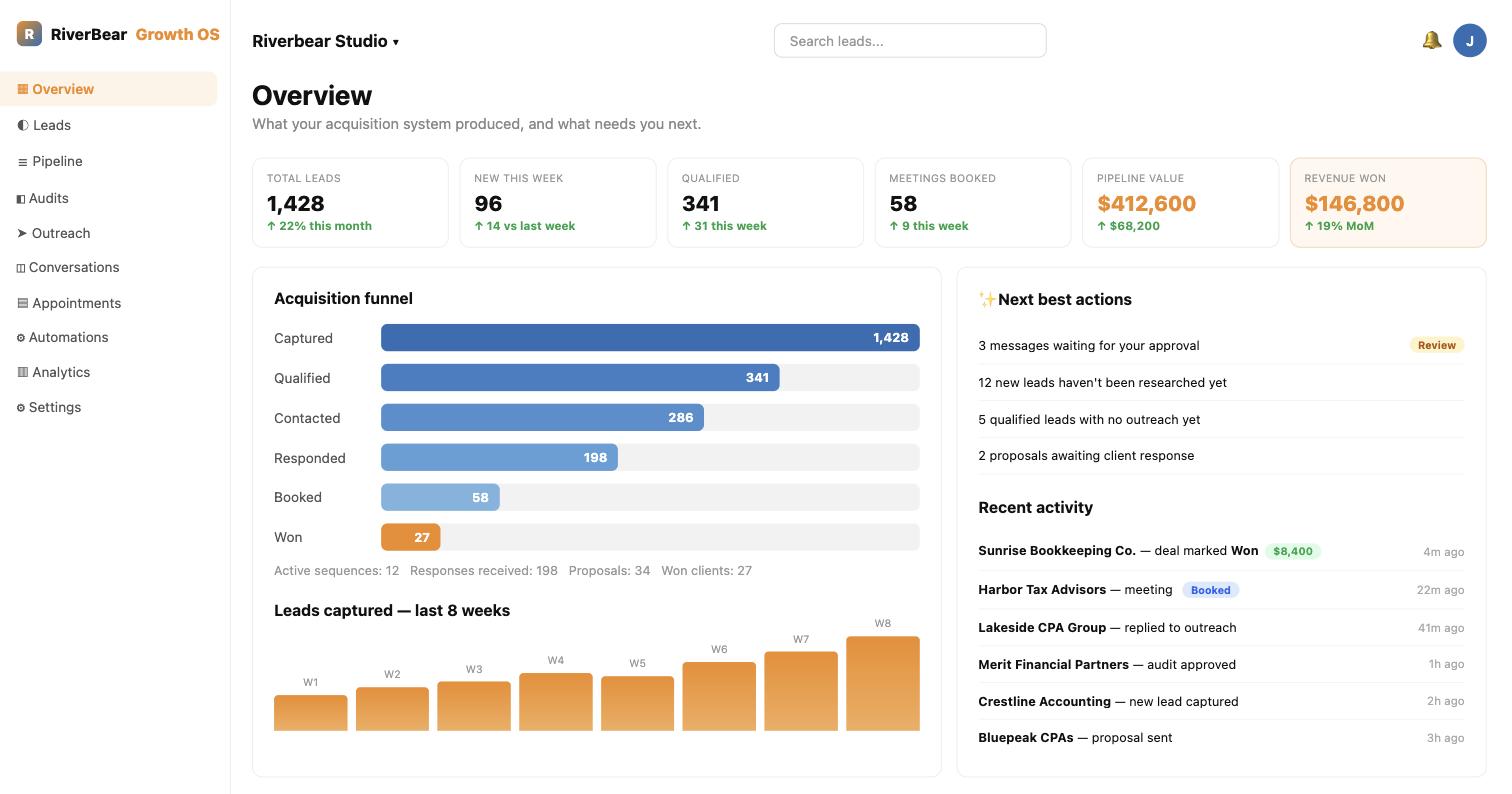Click inside the Search leads field

(x=910, y=41)
